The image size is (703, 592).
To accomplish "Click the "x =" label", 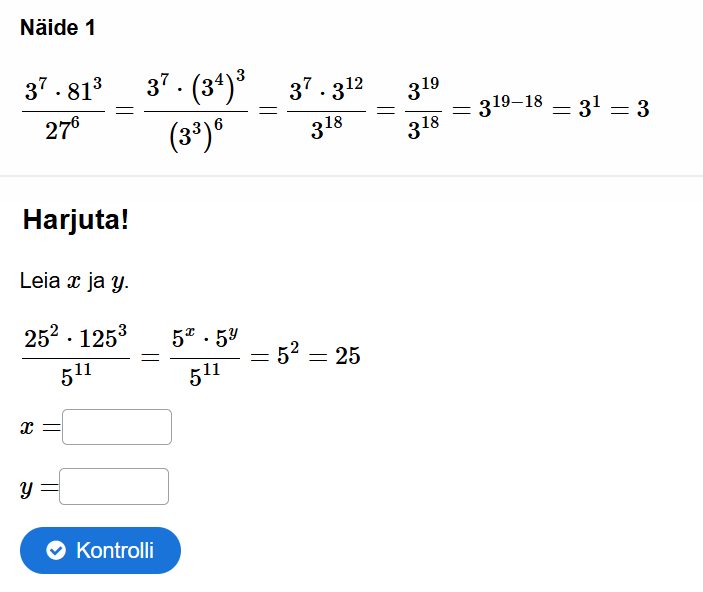I will tap(38, 428).
